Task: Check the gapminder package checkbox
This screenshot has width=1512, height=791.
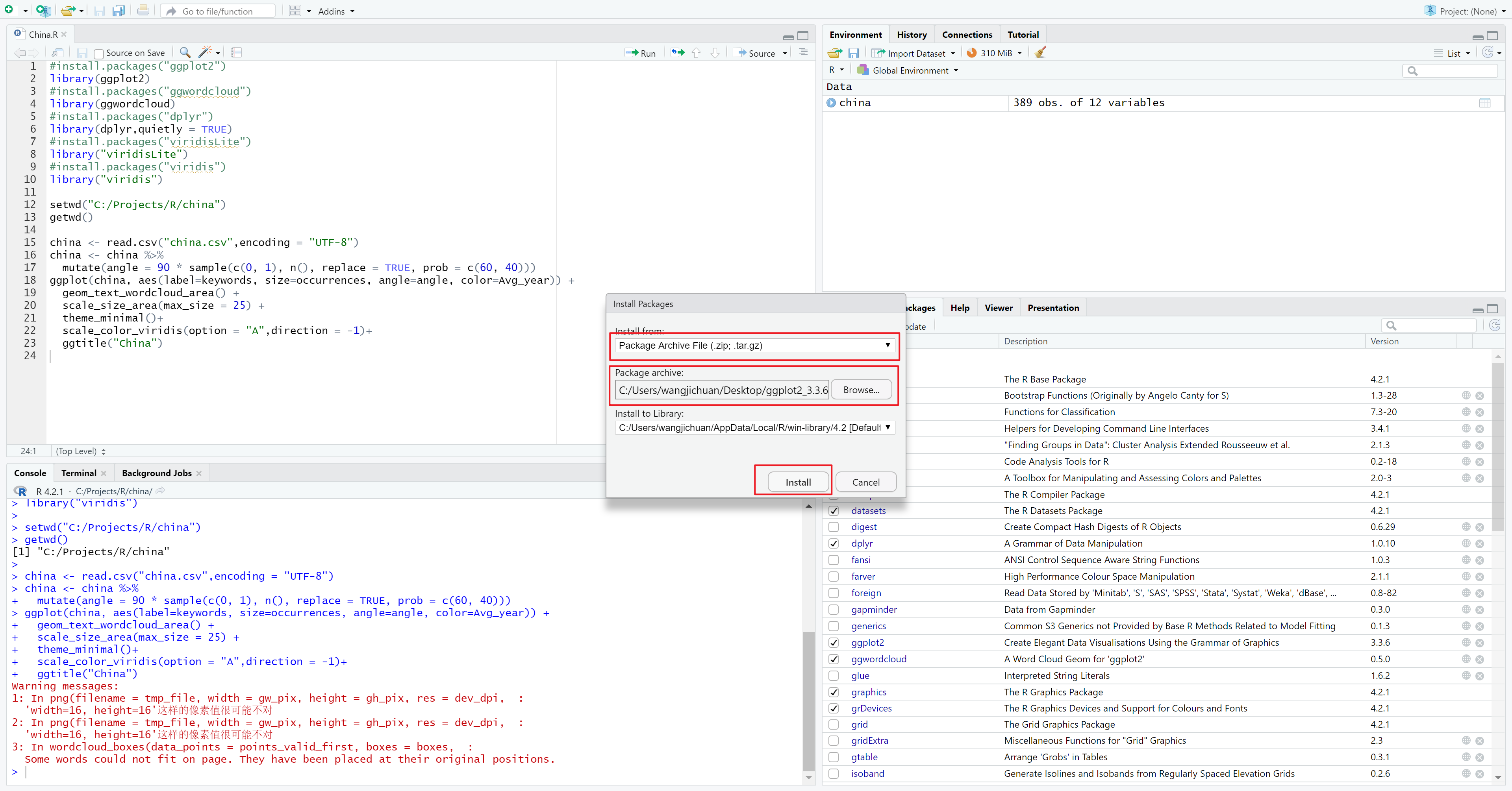Action: 834,610
